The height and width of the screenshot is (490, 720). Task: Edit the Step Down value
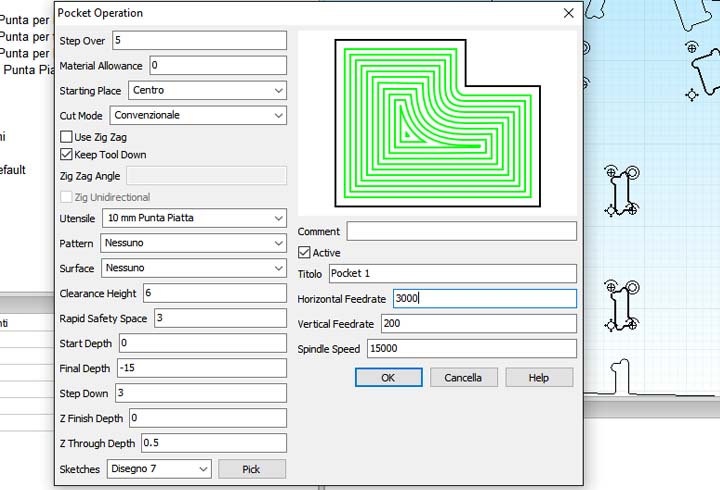201,393
